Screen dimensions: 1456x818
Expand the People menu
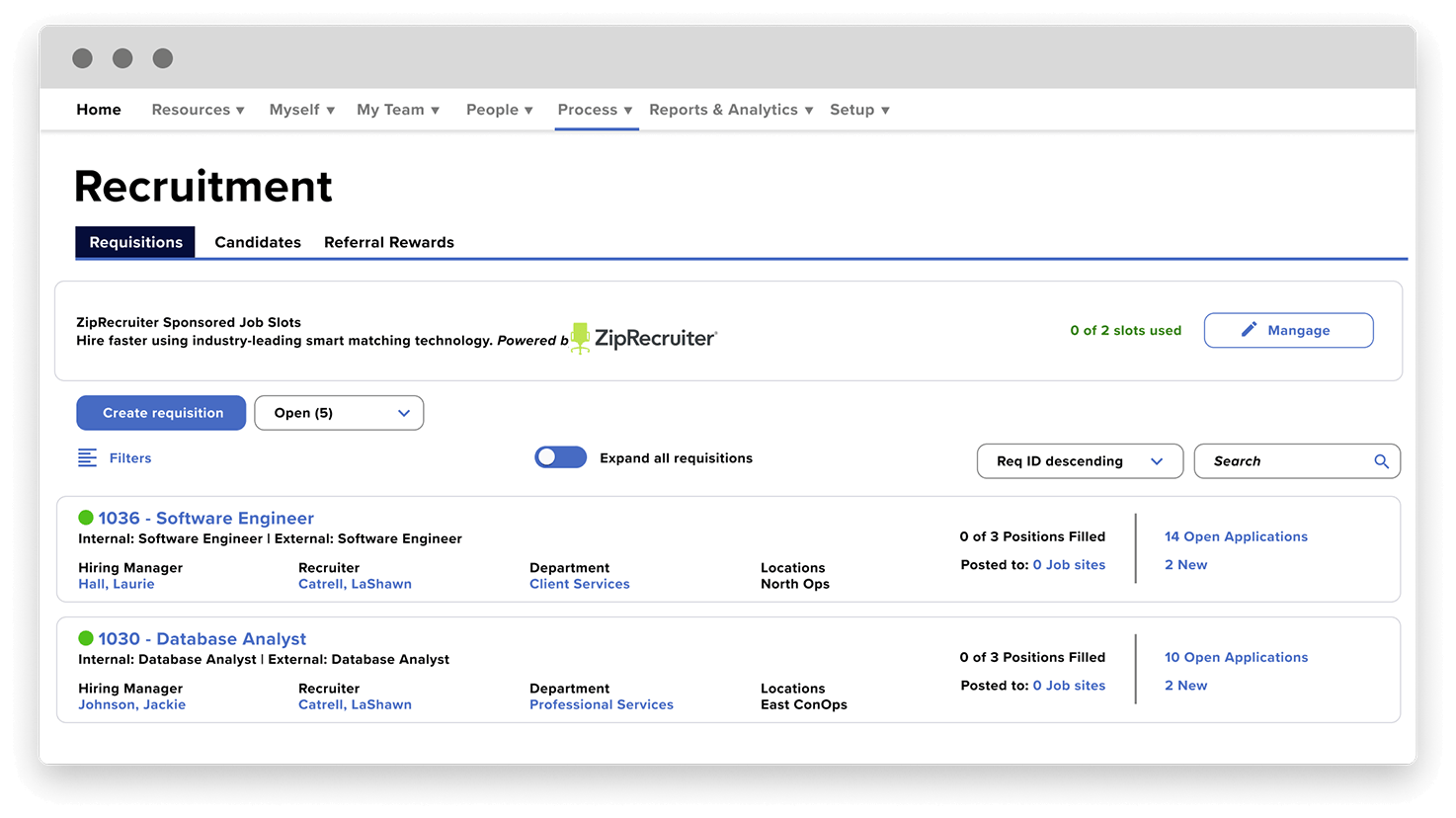[x=499, y=110]
